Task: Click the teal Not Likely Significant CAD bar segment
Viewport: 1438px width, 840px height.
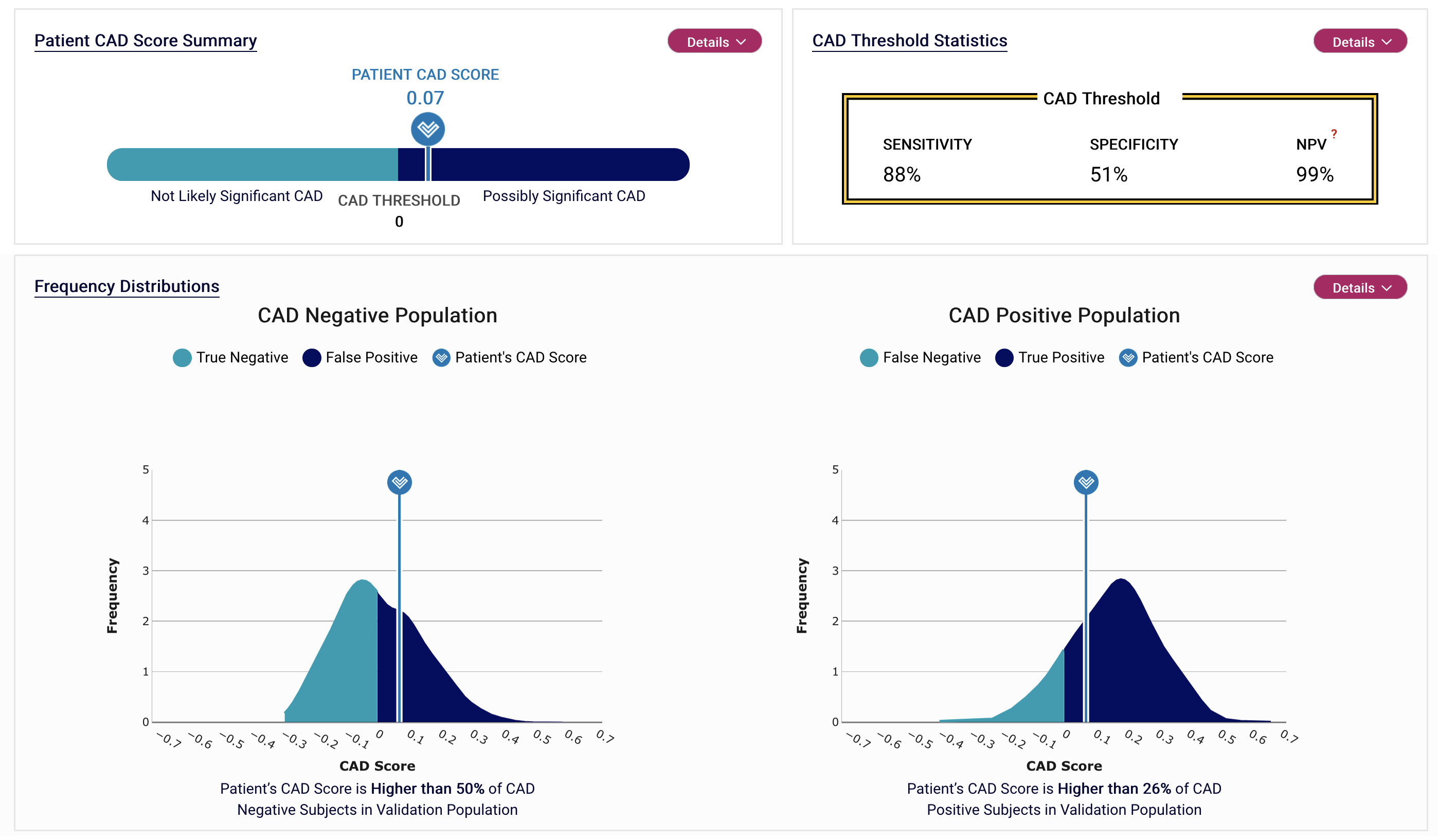Action: pyautogui.click(x=251, y=165)
